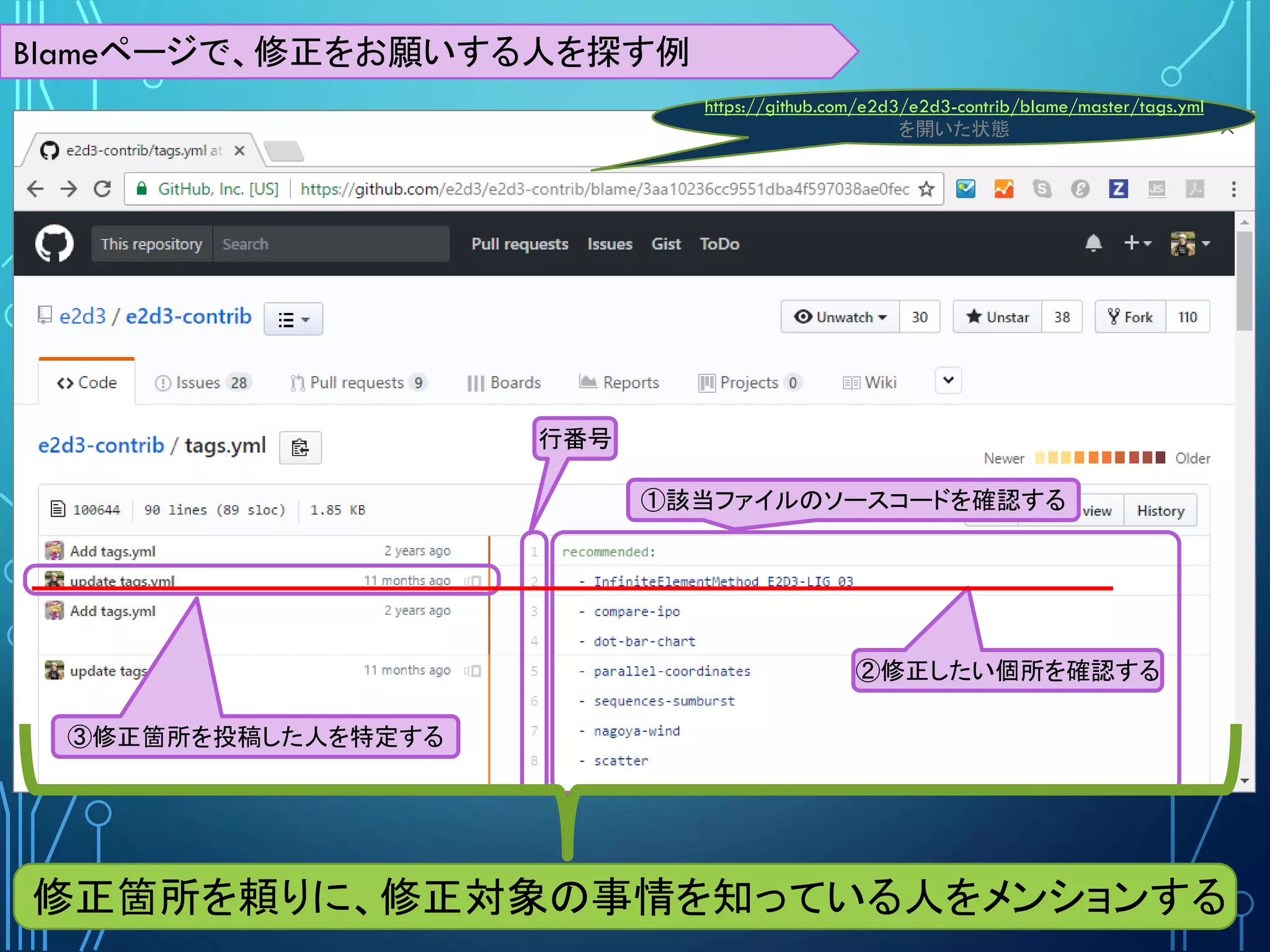Screen dimensions: 1270x952
Task: Open the Chrome three-dot menu
Action: 1233,189
